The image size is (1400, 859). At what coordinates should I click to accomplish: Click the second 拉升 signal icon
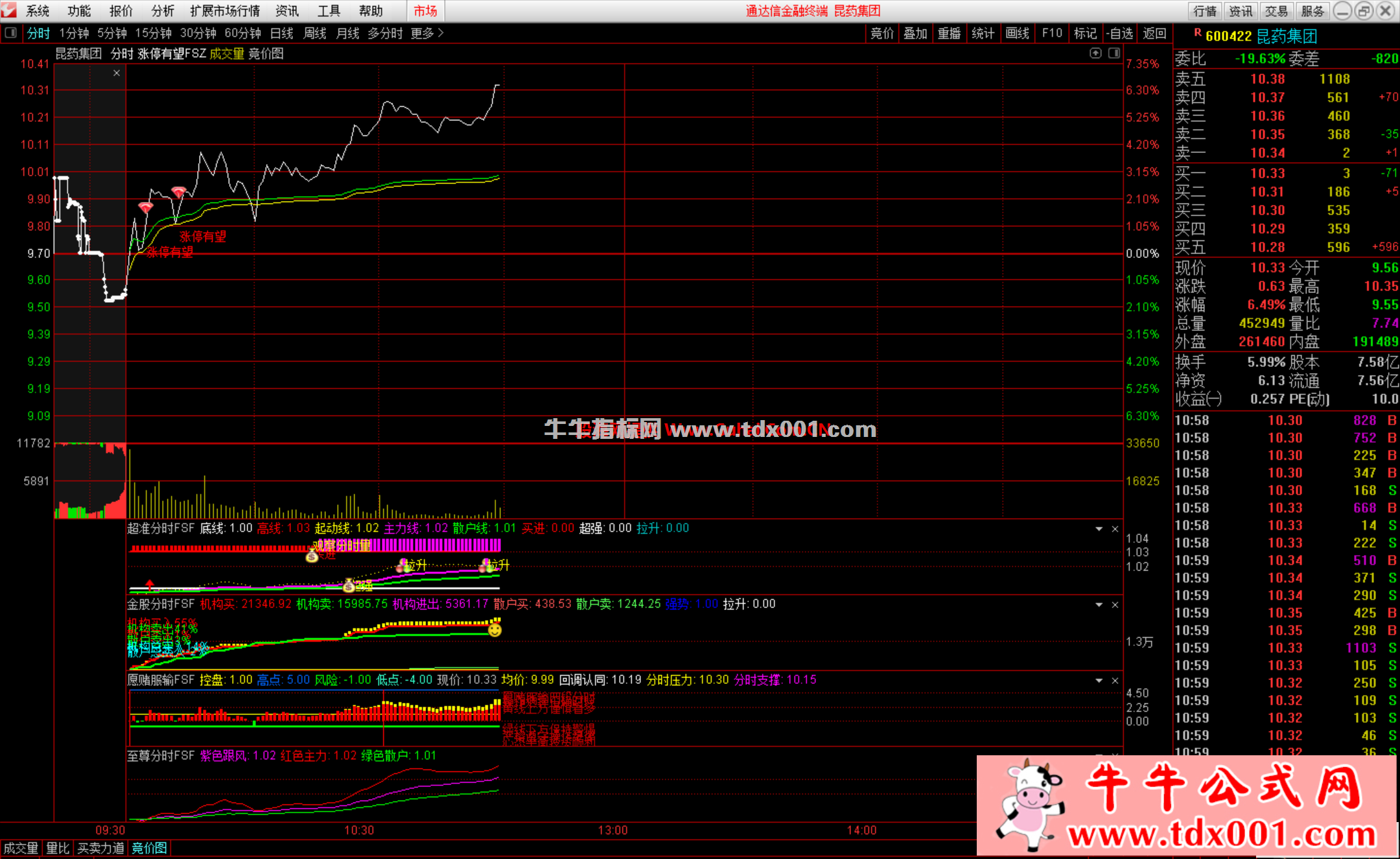(x=485, y=565)
